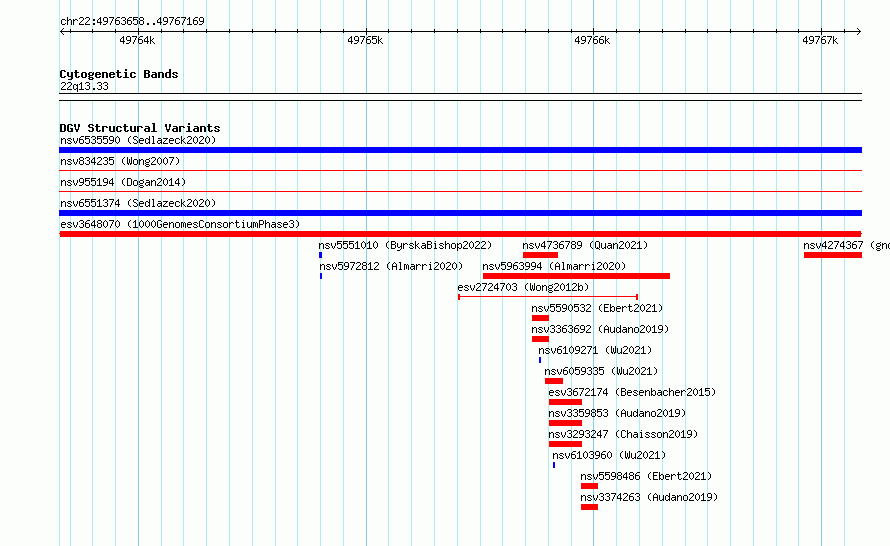Viewport: 890px width, 546px height.
Task: Click the 49764k ruler position
Action: [137, 40]
